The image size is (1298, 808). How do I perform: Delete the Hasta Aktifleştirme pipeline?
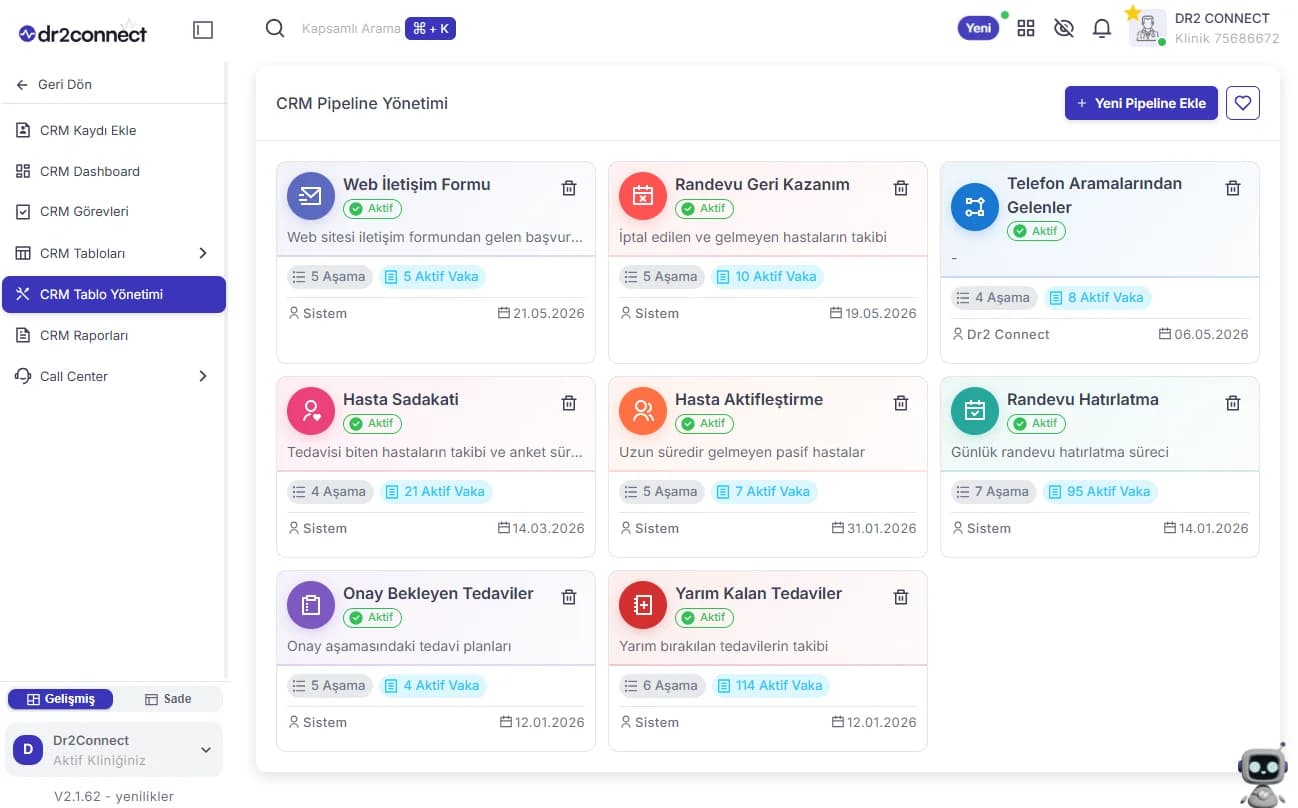(901, 403)
